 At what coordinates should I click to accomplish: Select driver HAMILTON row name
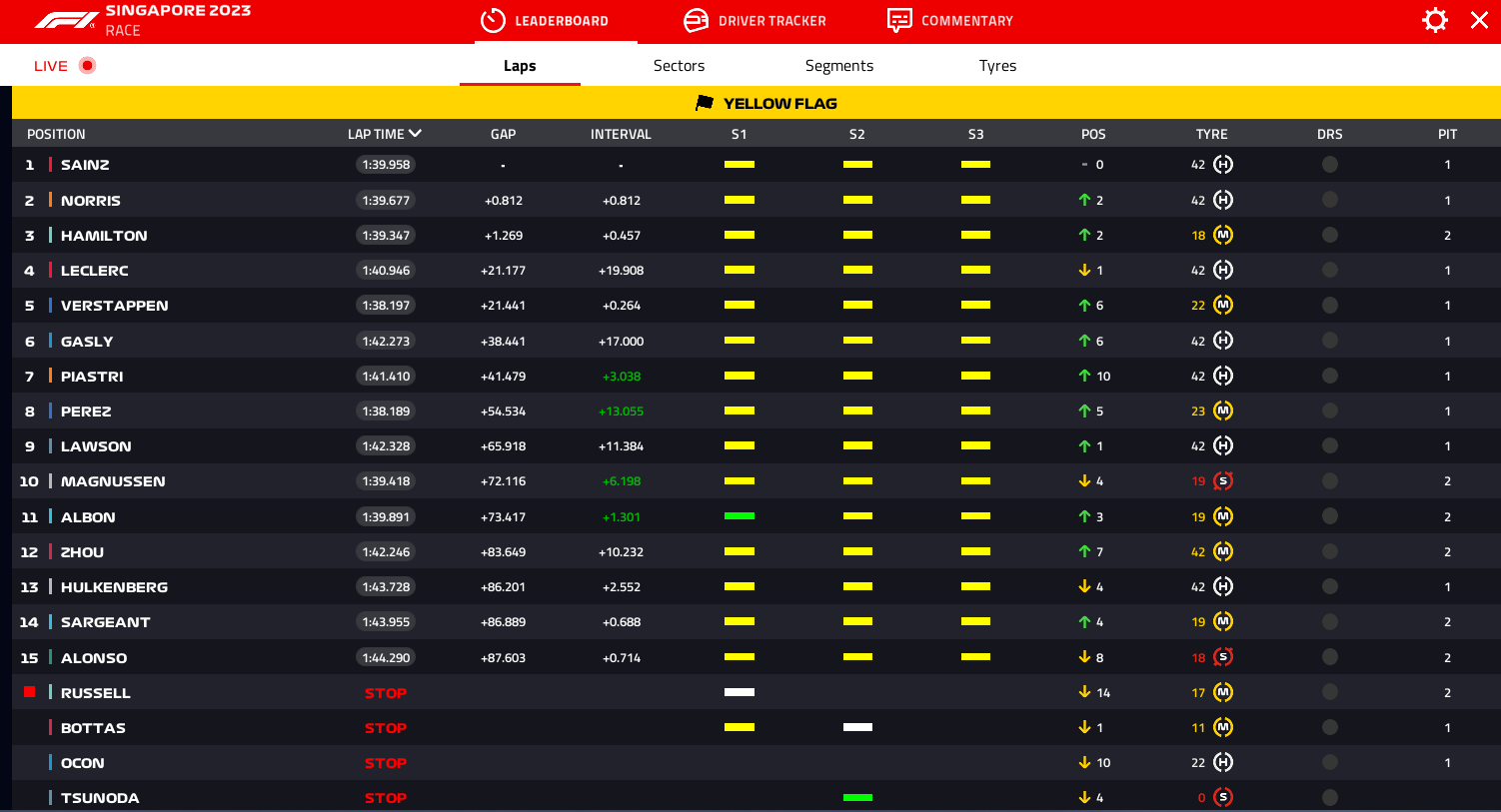coord(104,236)
